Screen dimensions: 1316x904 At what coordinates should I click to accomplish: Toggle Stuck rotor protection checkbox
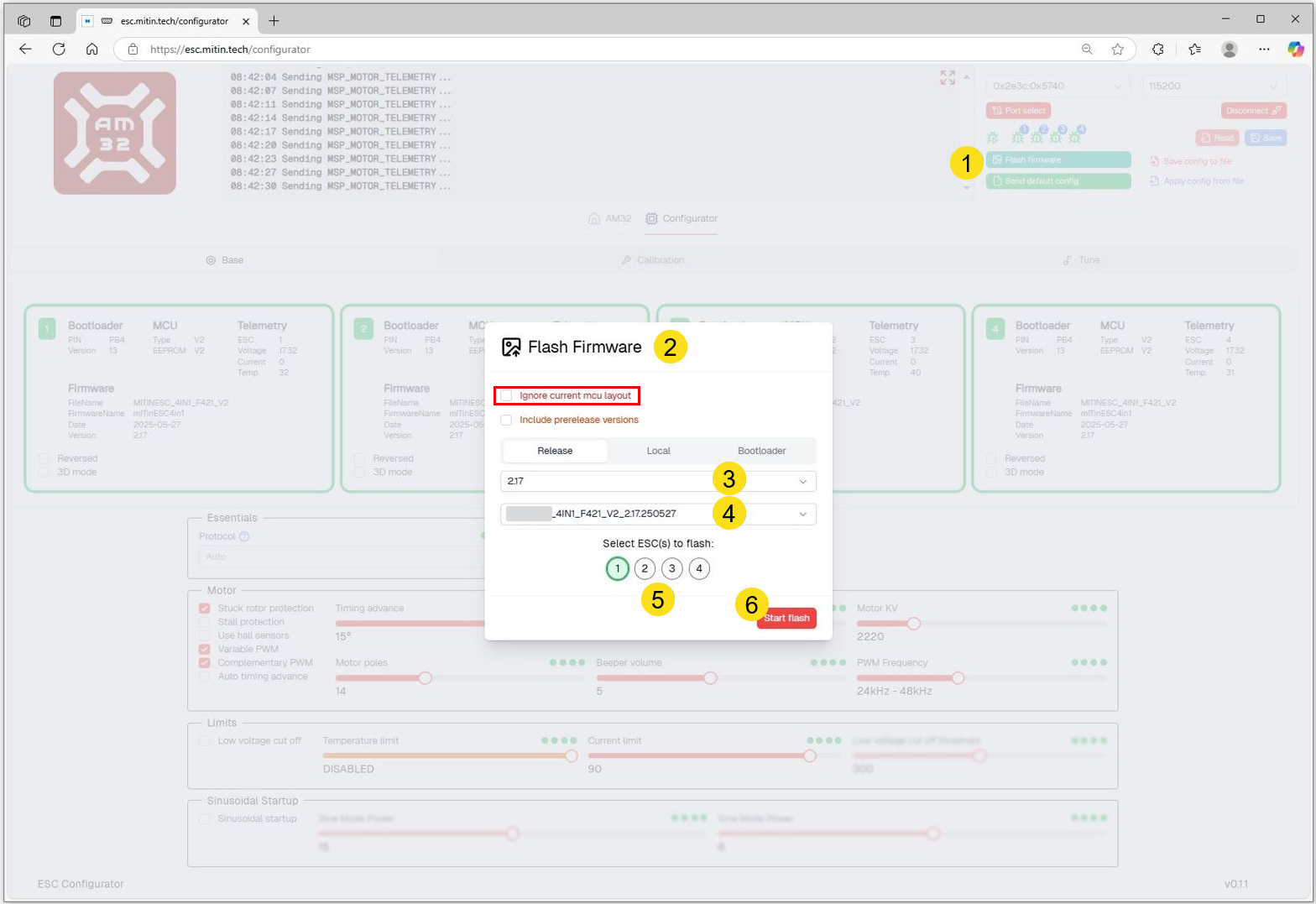pos(205,609)
